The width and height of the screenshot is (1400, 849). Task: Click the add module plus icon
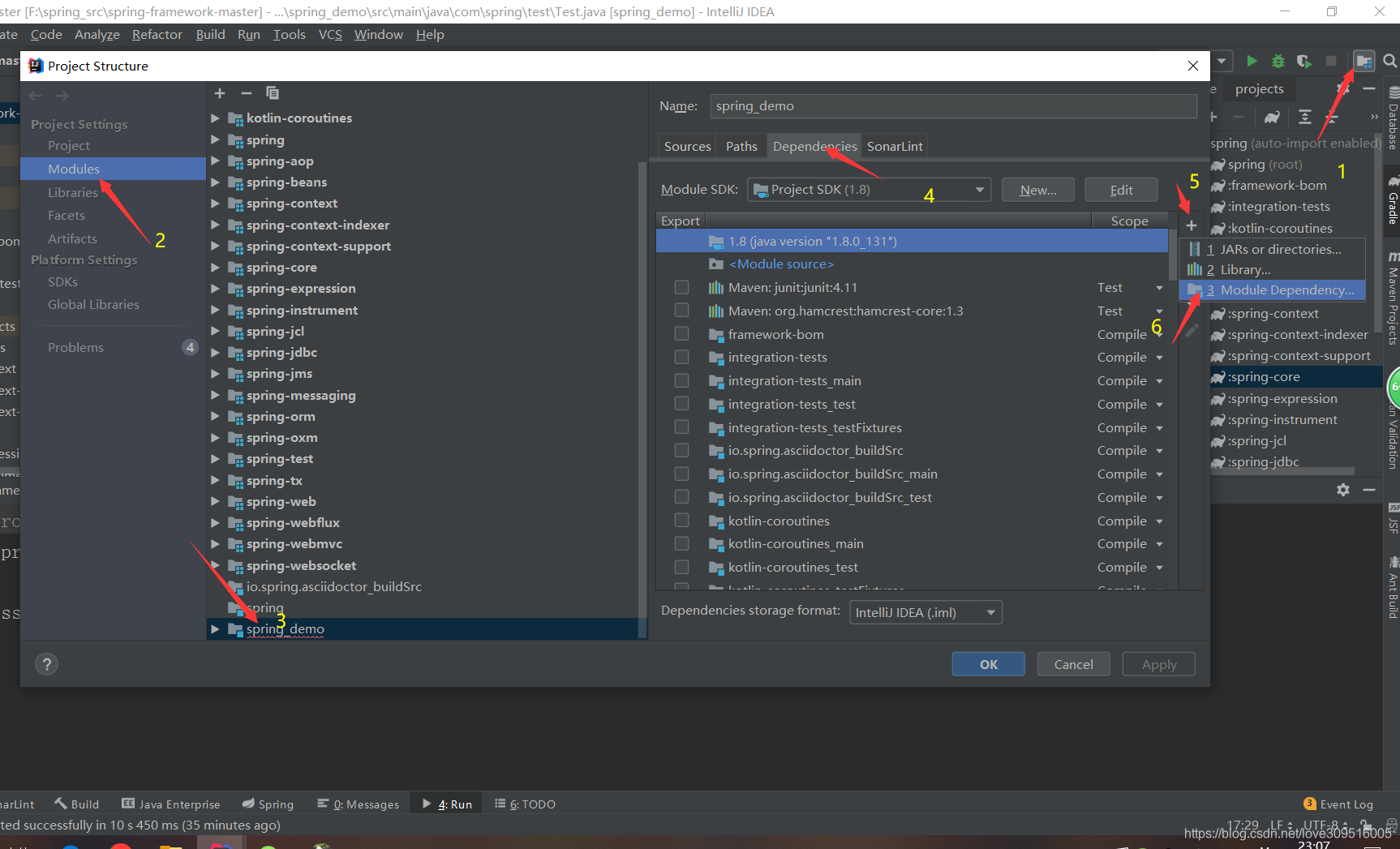click(220, 93)
